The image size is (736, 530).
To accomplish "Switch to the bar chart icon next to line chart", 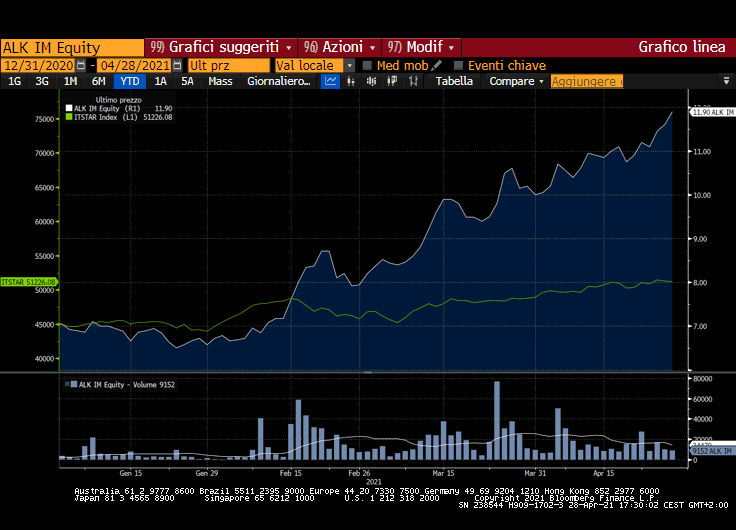I will [350, 81].
